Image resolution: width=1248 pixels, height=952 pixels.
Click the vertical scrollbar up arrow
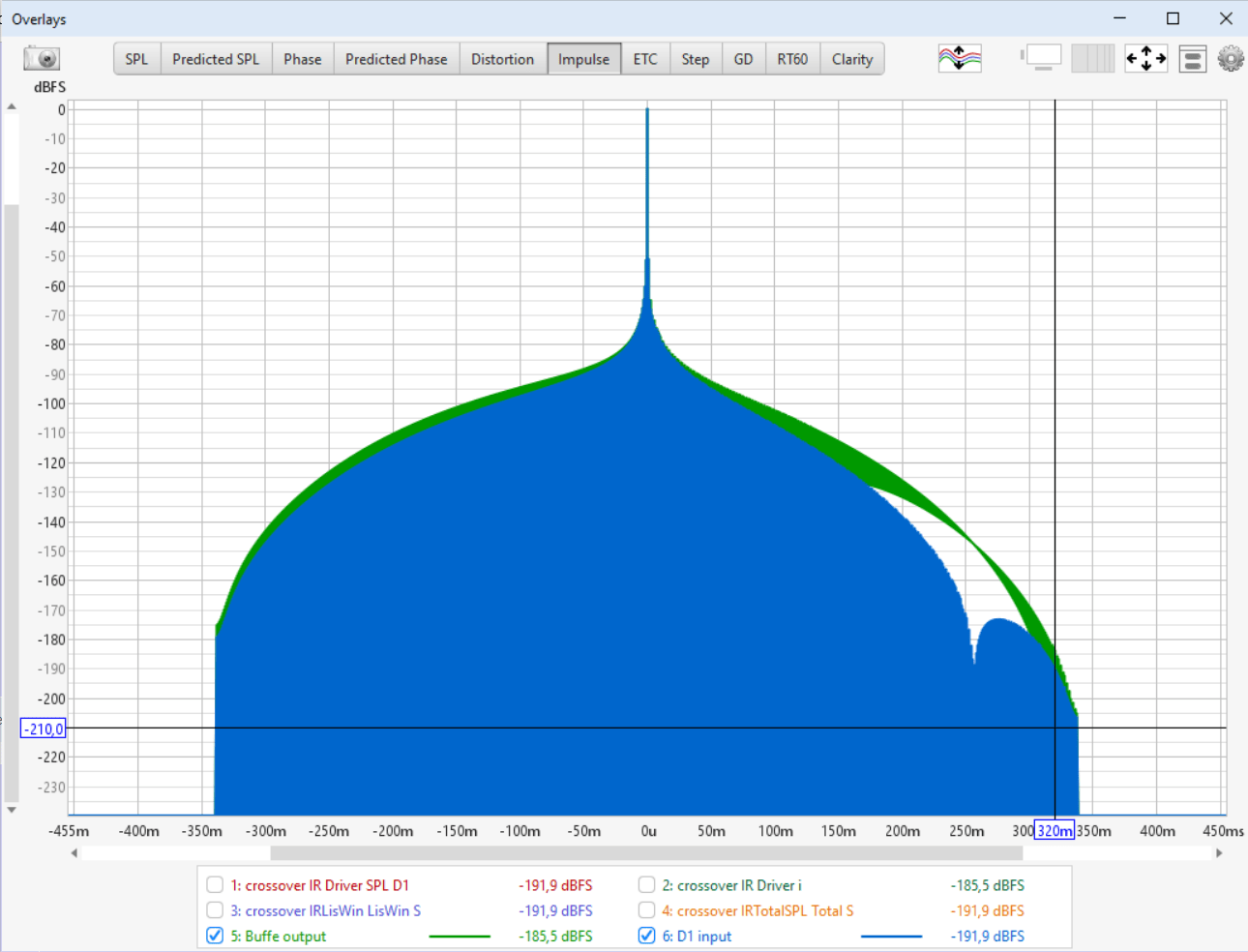pos(12,106)
